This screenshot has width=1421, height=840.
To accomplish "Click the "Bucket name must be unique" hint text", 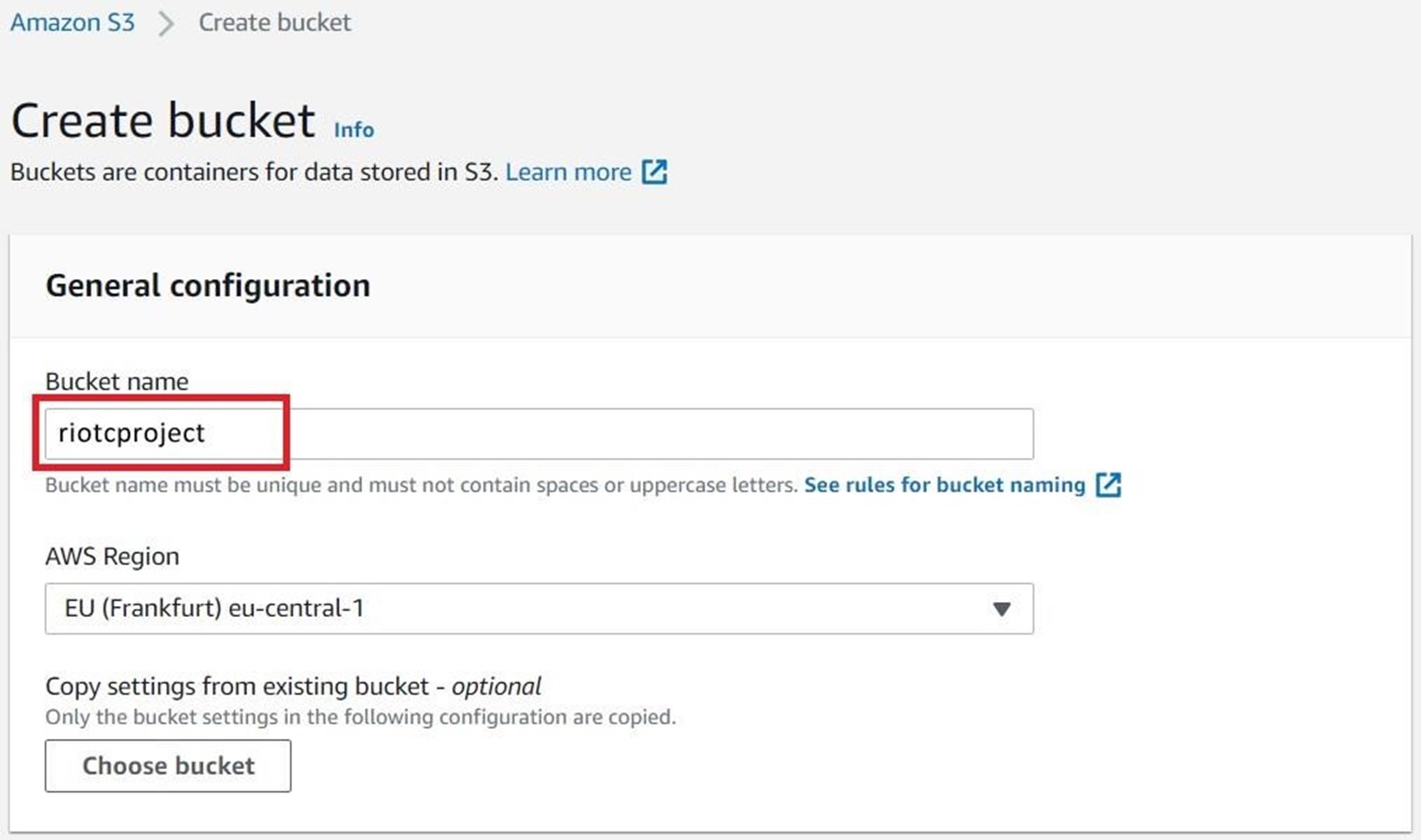I will pos(422,485).
